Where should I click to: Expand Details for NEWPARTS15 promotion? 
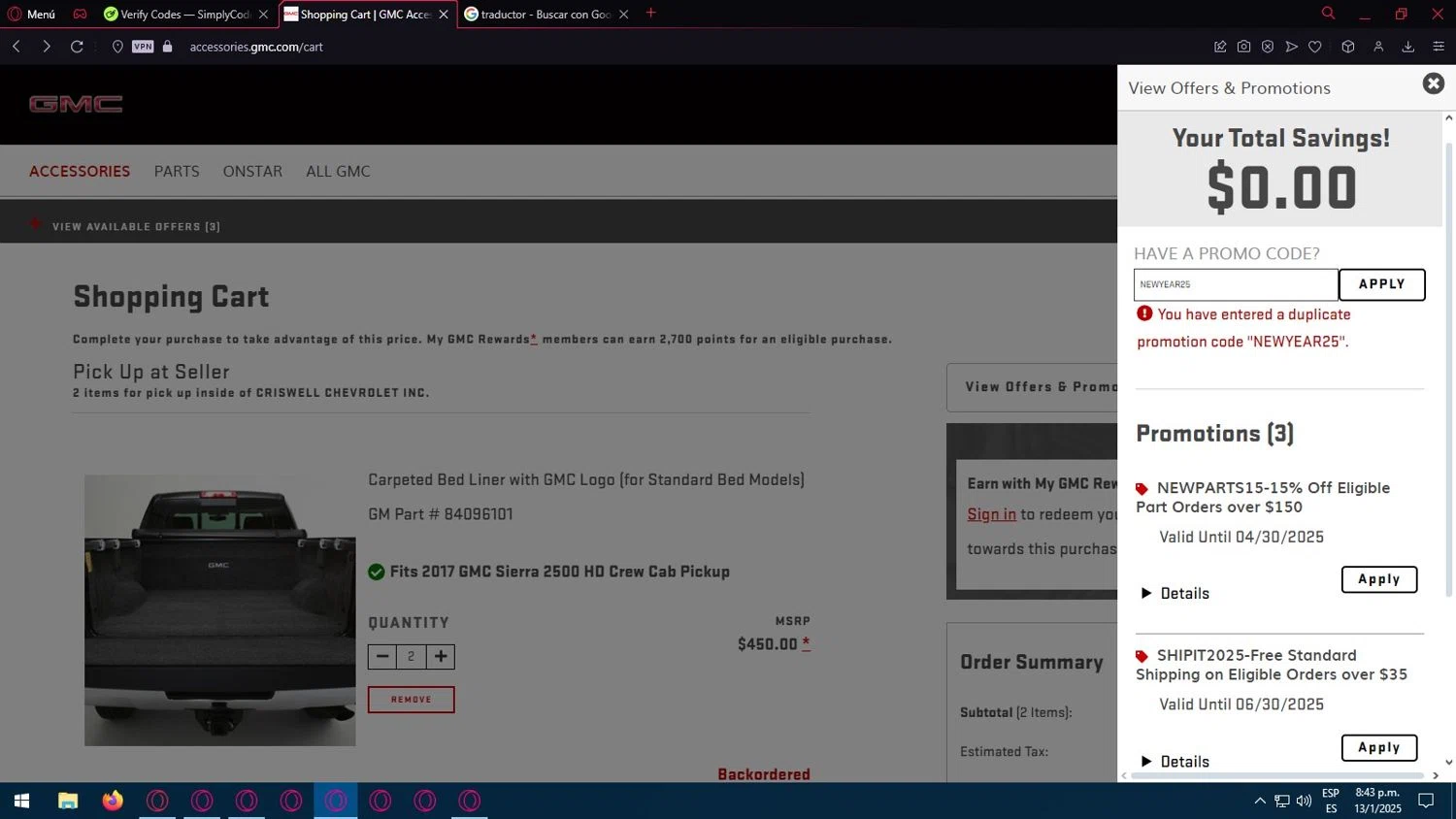point(1175,593)
